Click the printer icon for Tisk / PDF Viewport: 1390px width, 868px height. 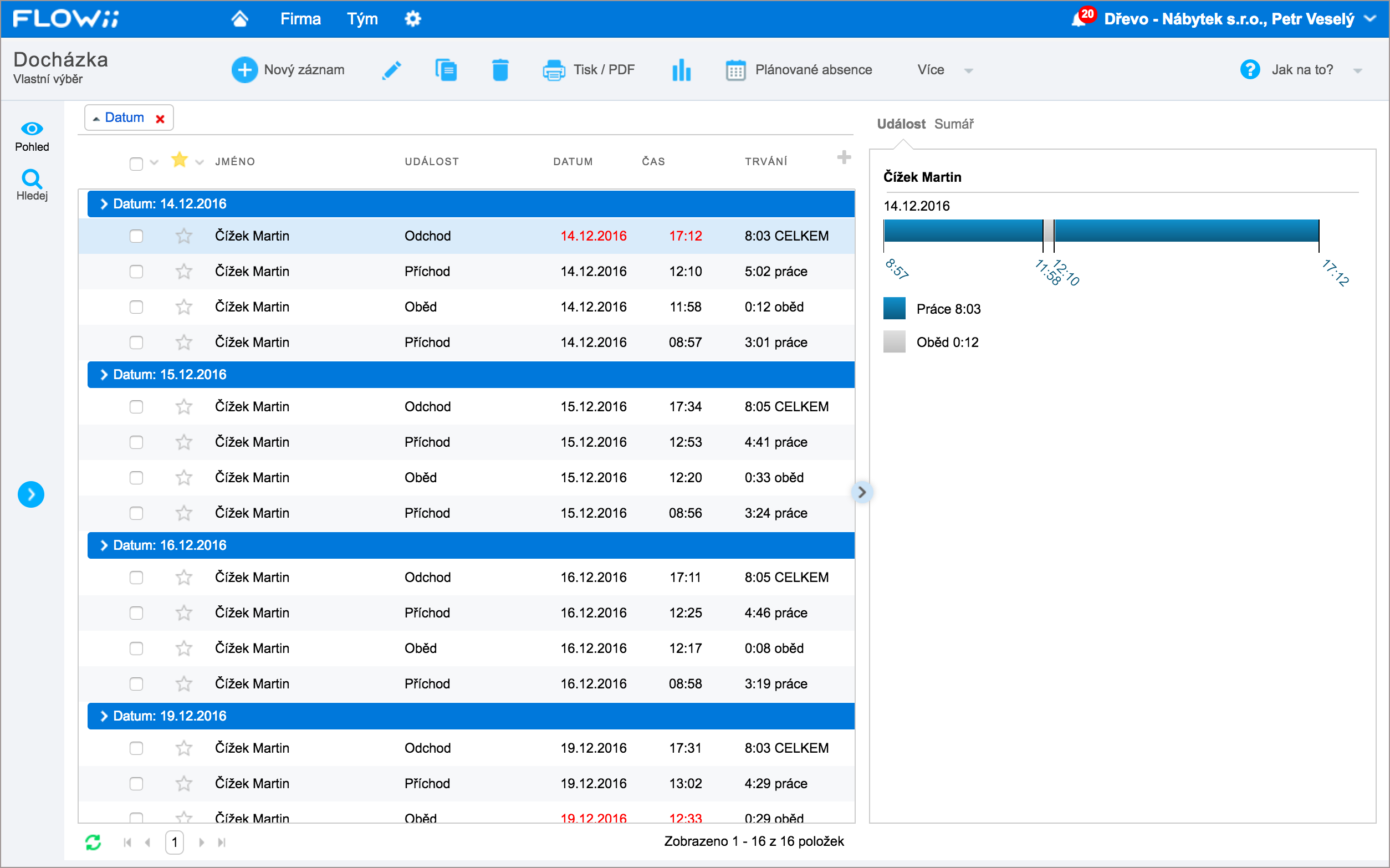(x=554, y=70)
